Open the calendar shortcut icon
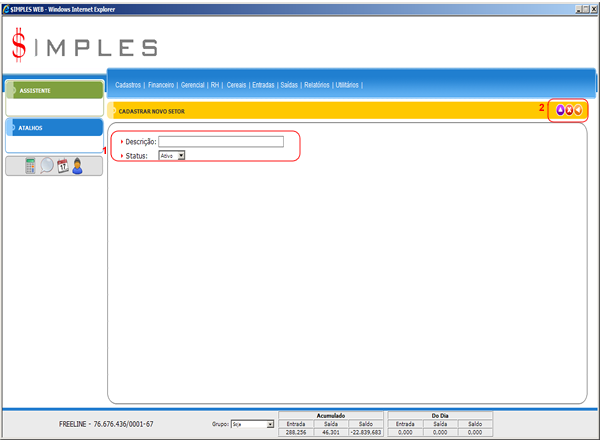600x440 pixels. coord(62,166)
